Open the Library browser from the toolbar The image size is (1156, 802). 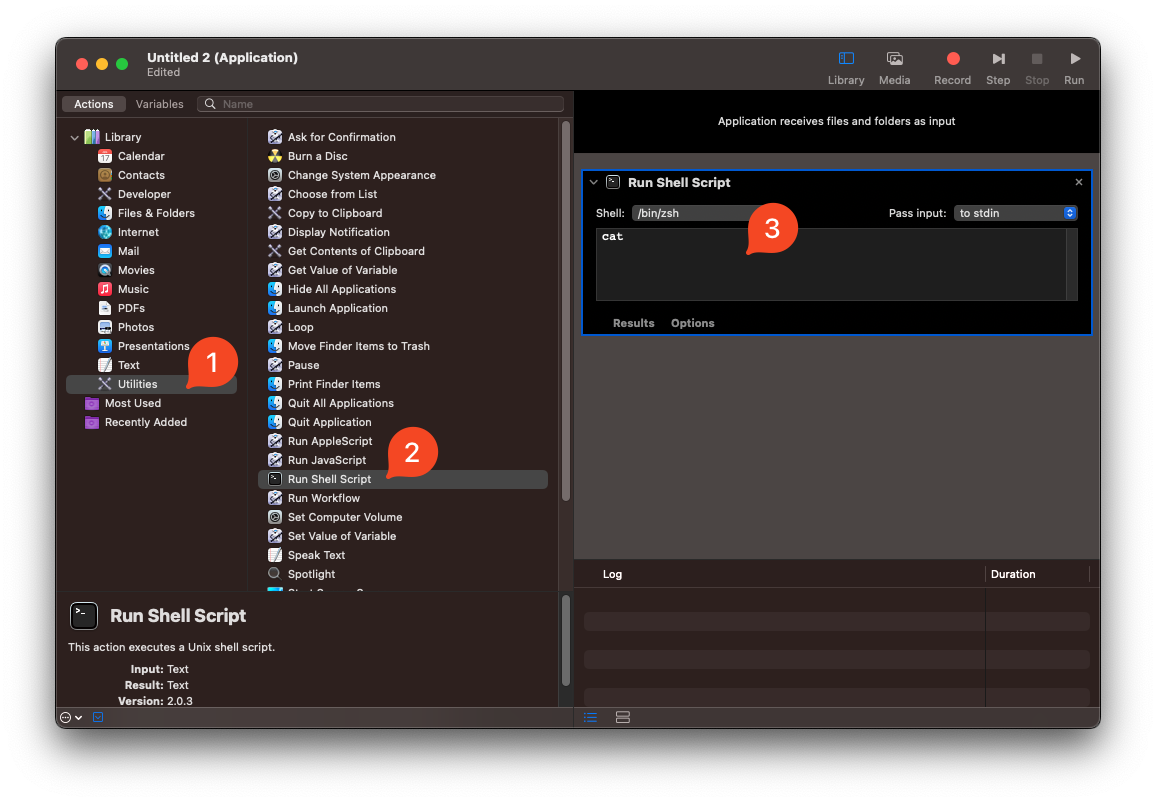click(x=845, y=58)
